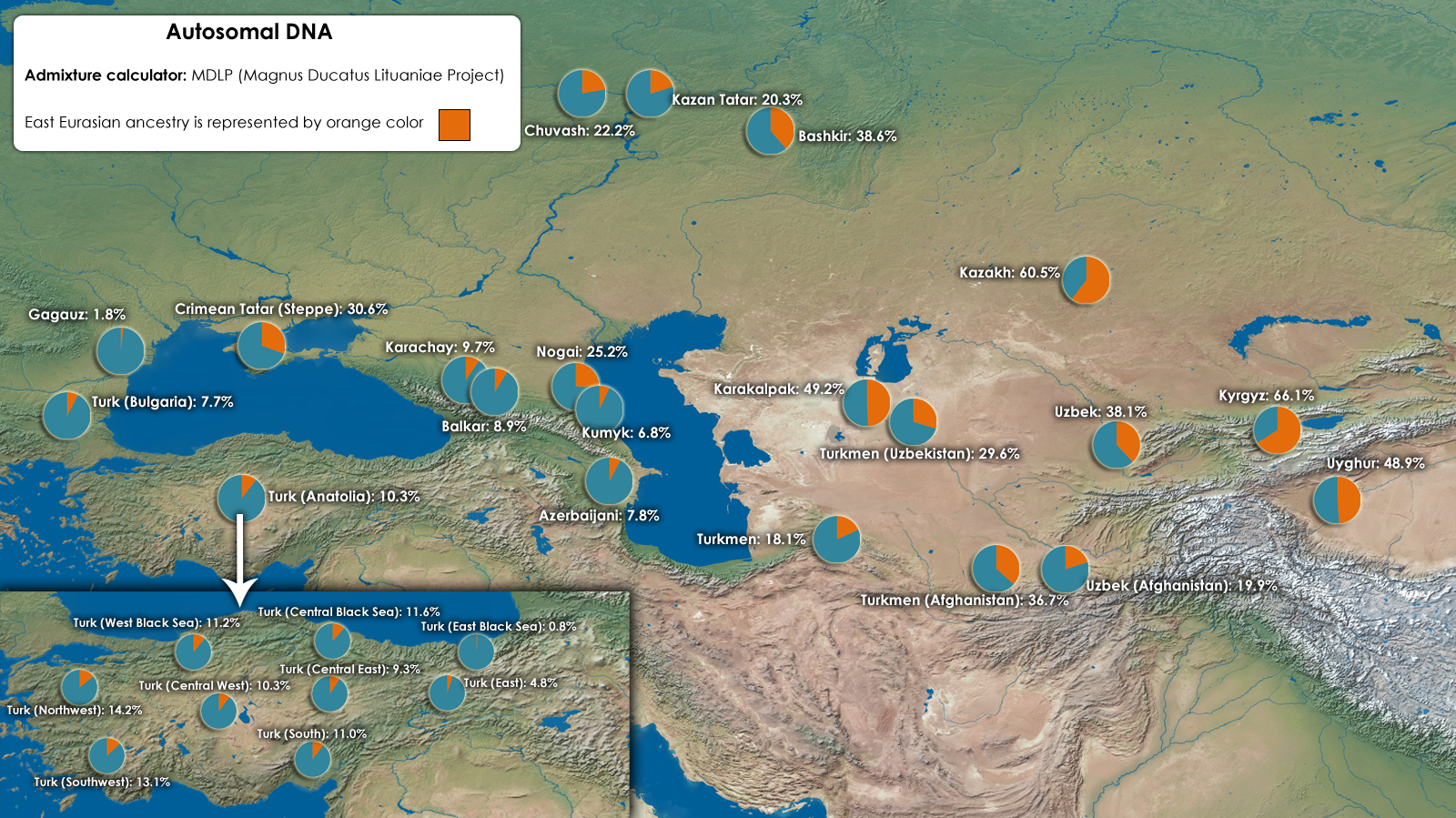1456x818 pixels.
Task: Click the Balkar pie chart
Action: [494, 391]
